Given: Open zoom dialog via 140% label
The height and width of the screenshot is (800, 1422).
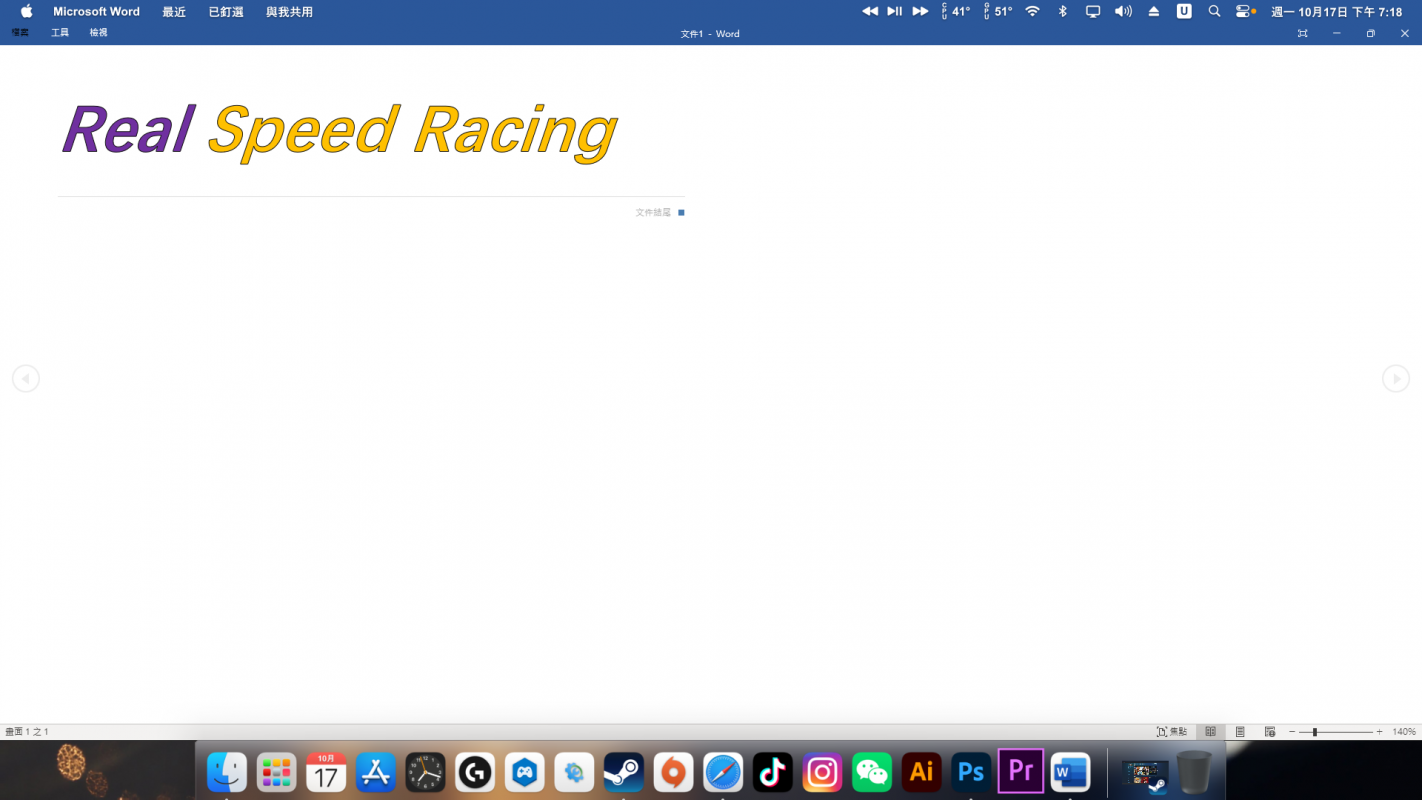Looking at the screenshot, I should [x=1404, y=732].
